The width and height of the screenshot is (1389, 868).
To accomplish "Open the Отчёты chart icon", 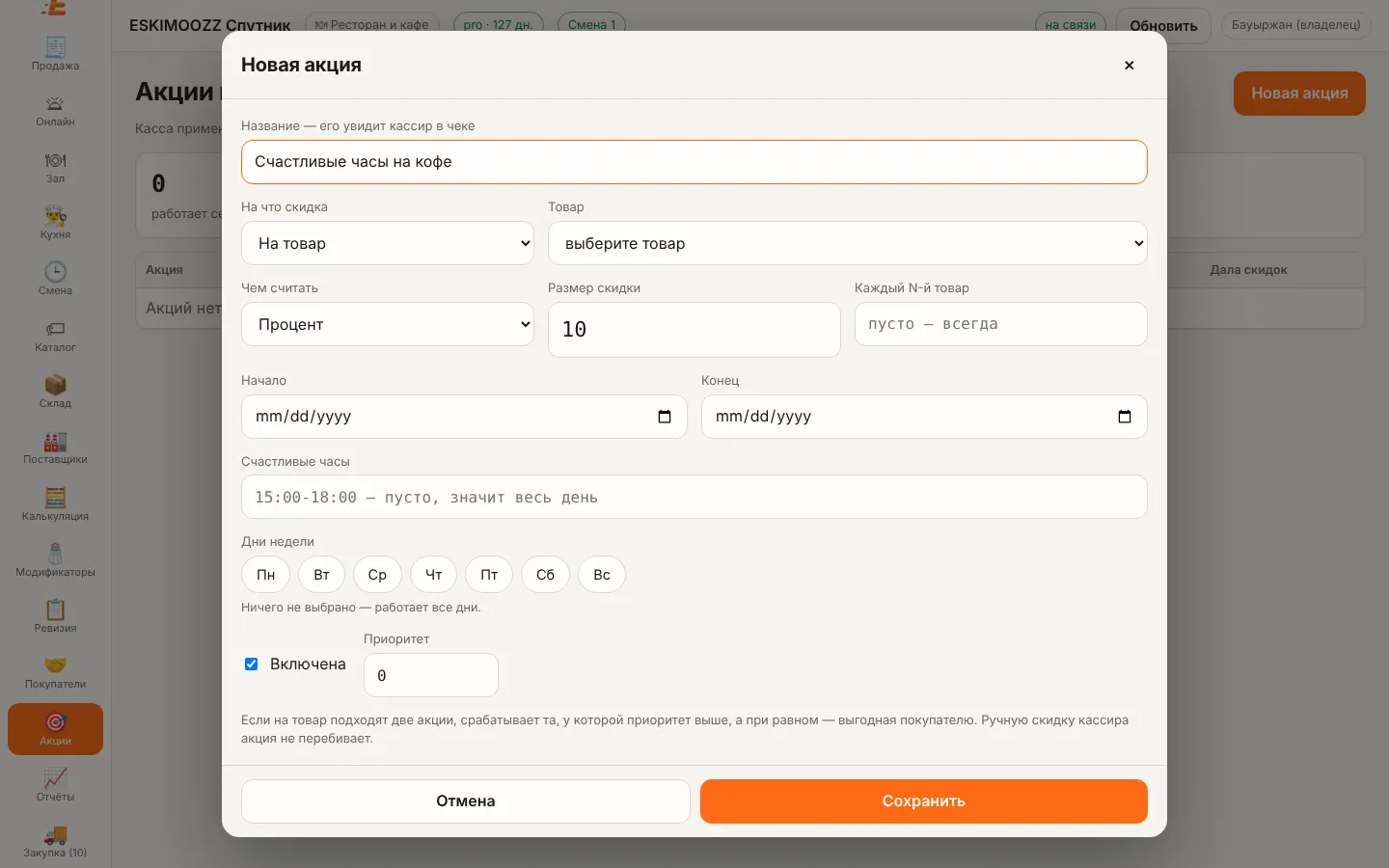I will (55, 777).
